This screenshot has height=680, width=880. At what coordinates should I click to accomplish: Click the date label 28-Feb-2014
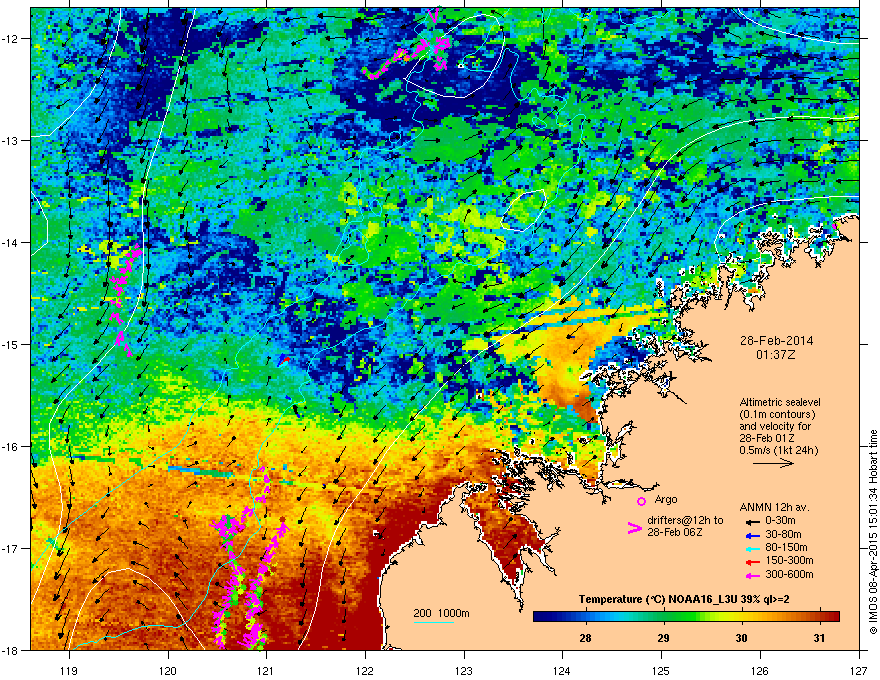(776, 341)
